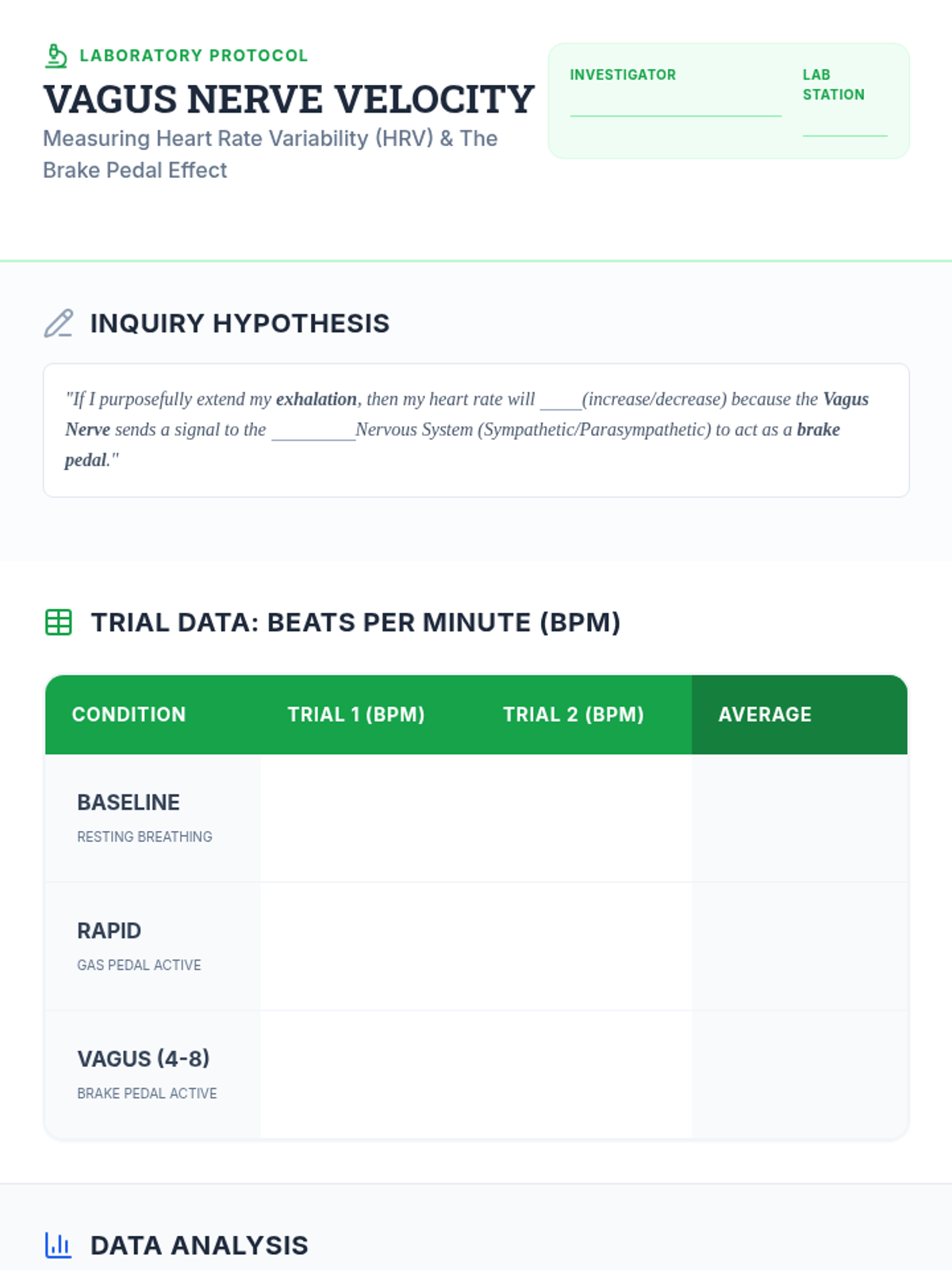Image resolution: width=952 pixels, height=1270 pixels.
Task: Click the blank before Nervous System
Action: [x=313, y=431]
